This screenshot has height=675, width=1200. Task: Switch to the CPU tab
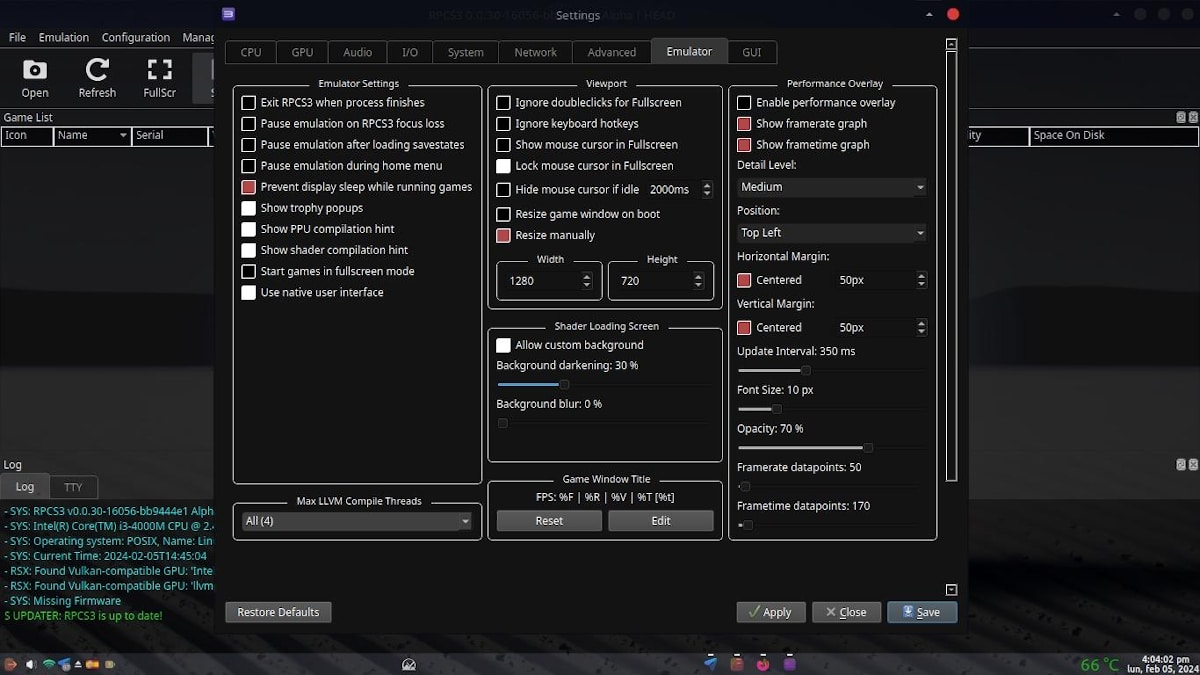251,52
